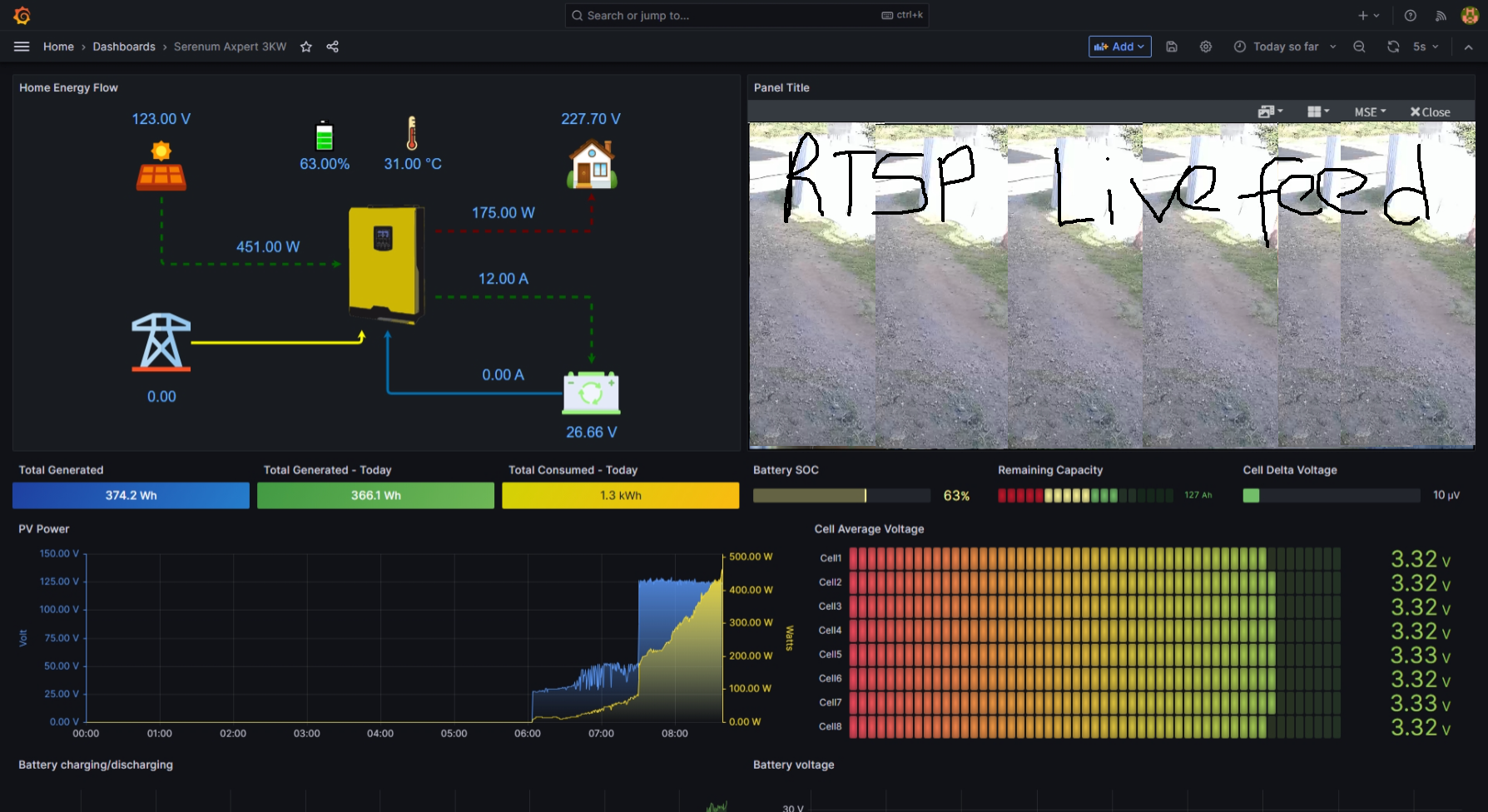Open the help question mark menu
Screen dimensions: 1488x812
pos(1411,16)
